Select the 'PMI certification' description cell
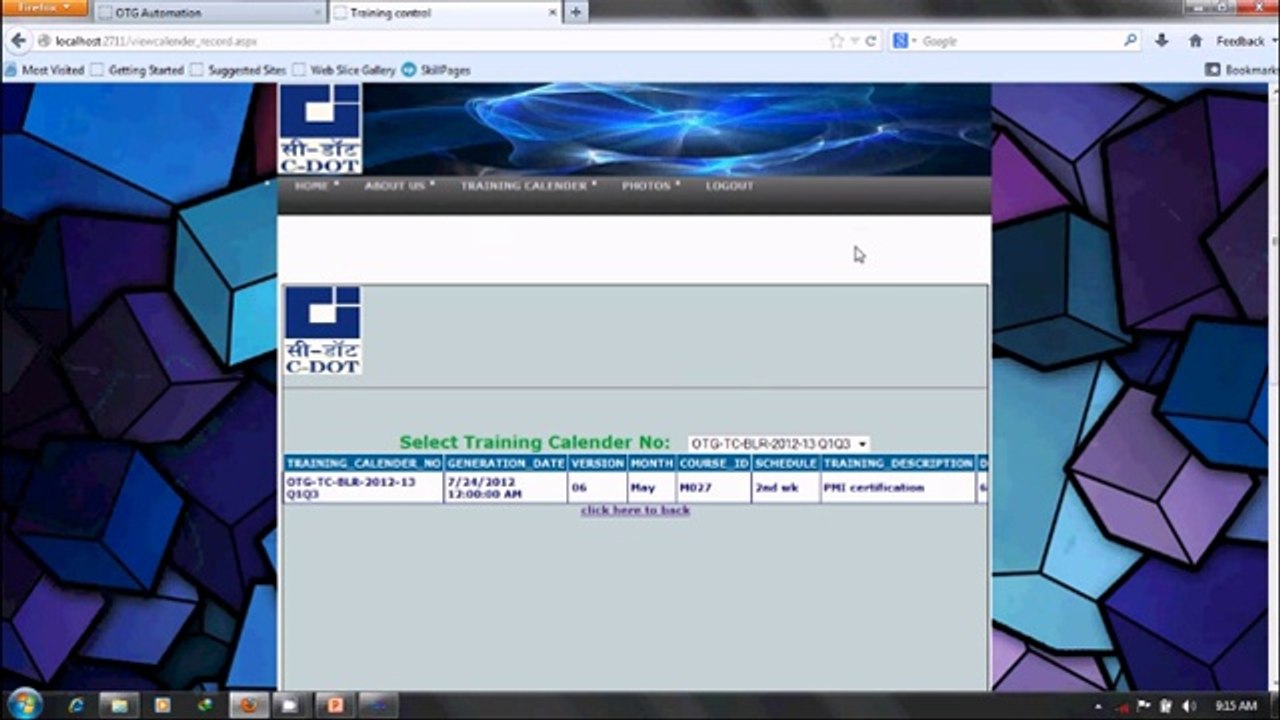Viewport: 1280px width, 720px height. (x=898, y=488)
